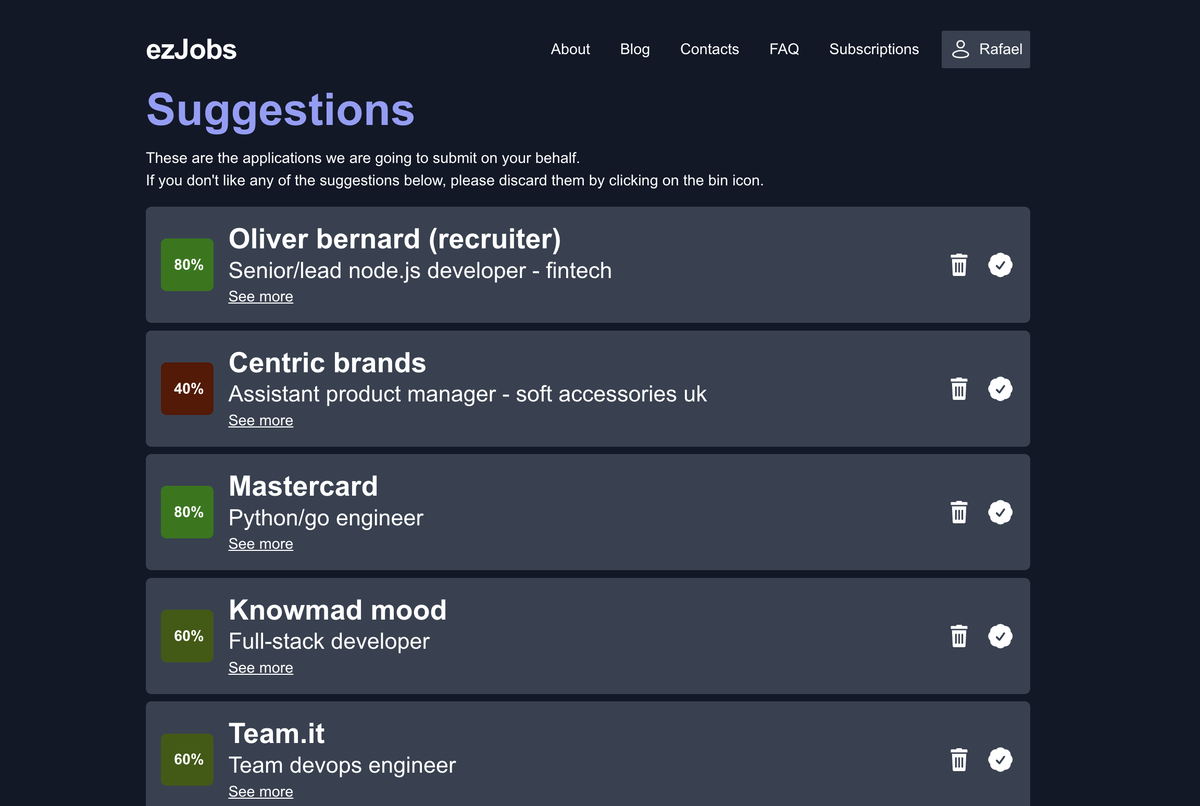Click the bin icon for Centric brands
The width and height of the screenshot is (1200, 806).
(959, 389)
